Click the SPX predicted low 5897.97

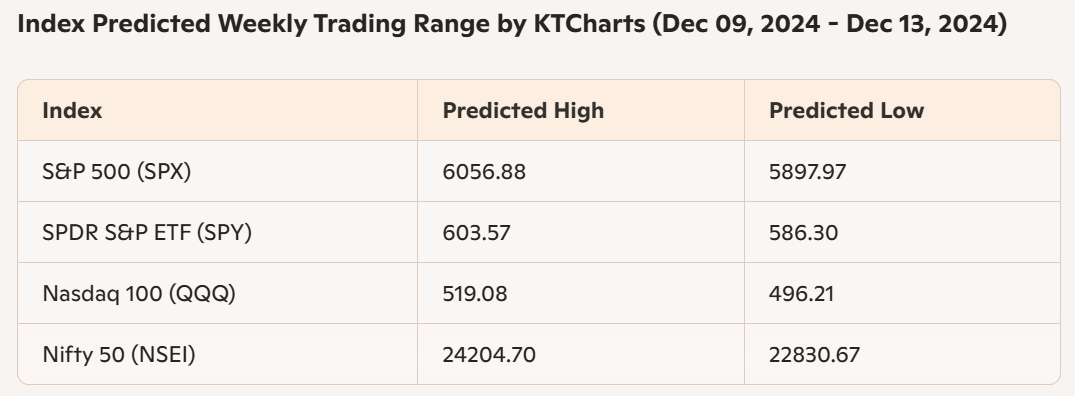(x=807, y=171)
